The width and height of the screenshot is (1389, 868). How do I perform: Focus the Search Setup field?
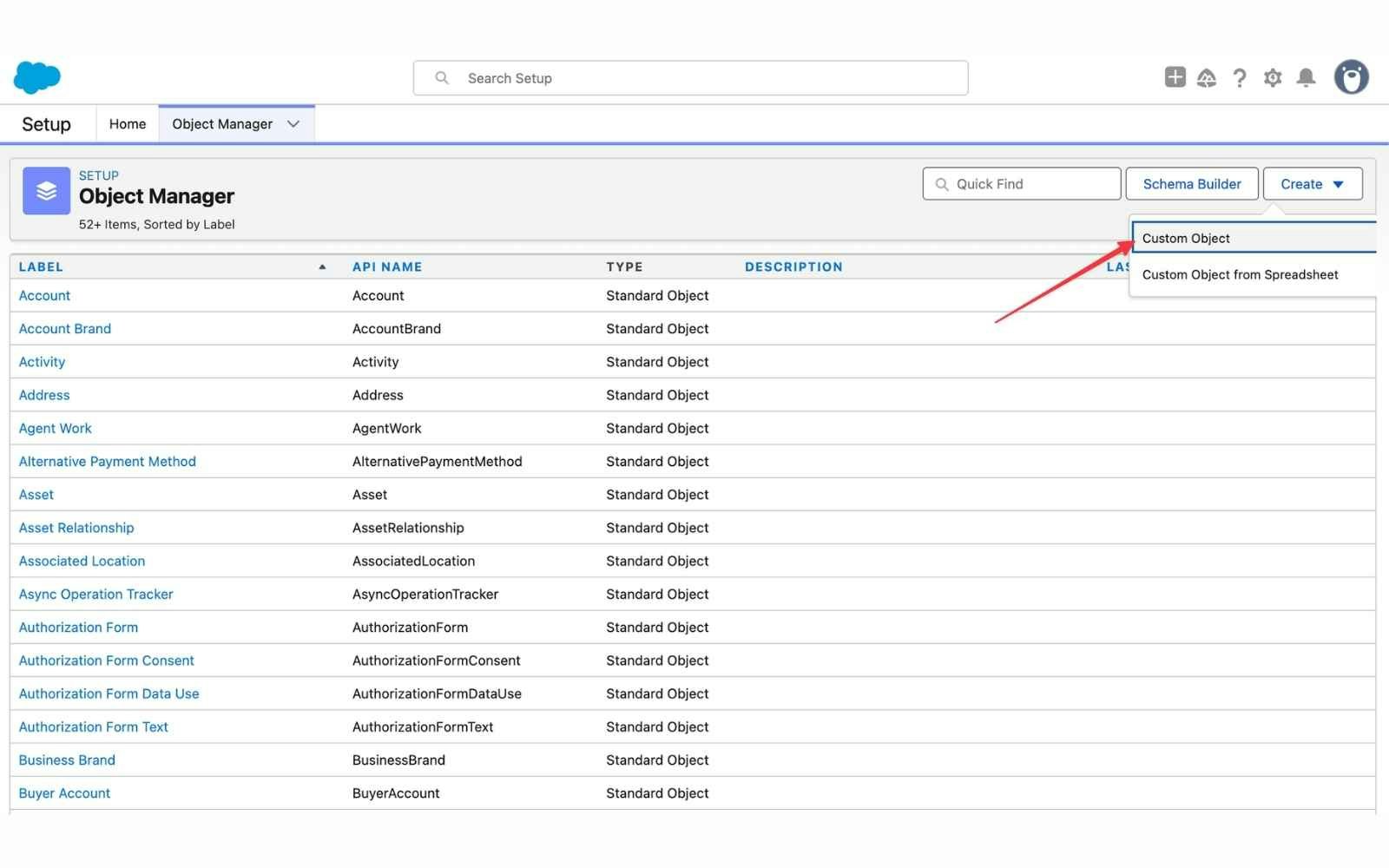pos(691,78)
